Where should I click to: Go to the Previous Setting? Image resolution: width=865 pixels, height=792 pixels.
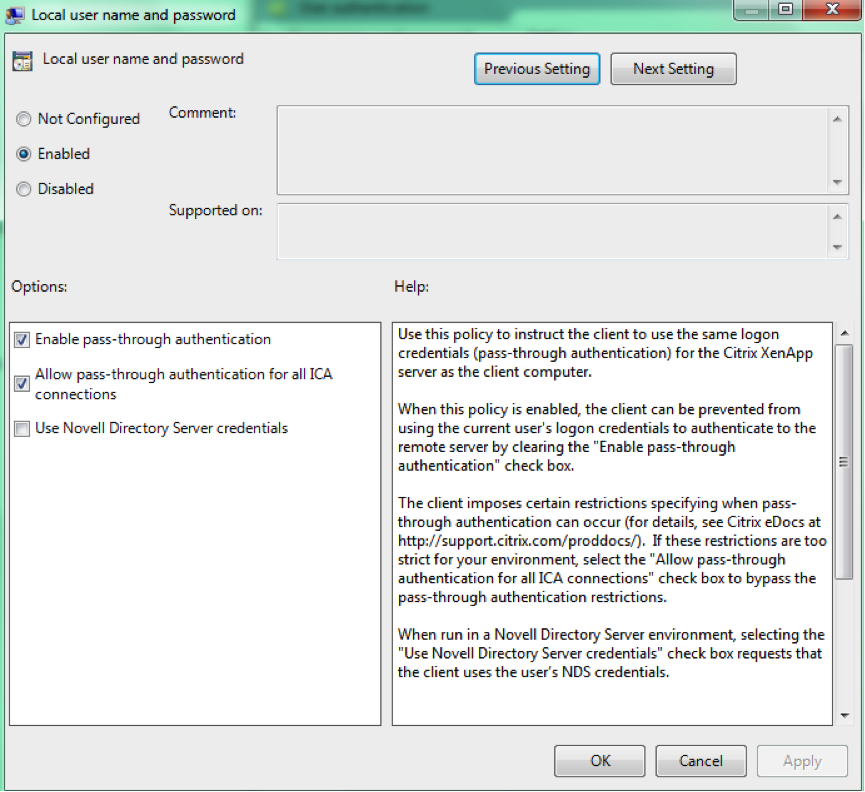pyautogui.click(x=537, y=69)
